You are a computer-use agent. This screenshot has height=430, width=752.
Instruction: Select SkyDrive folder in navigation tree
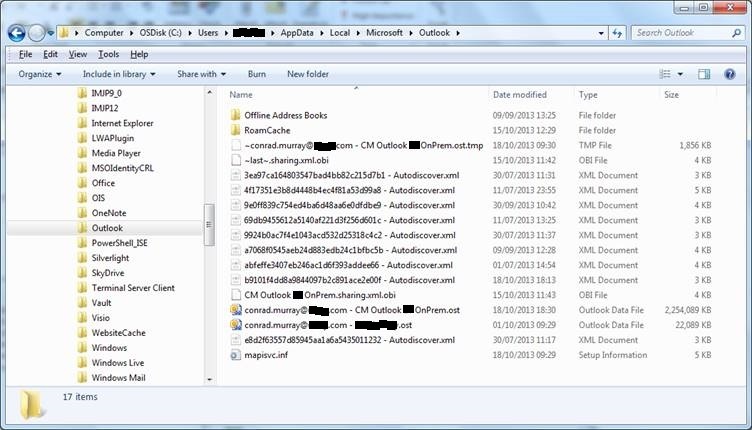coord(108,273)
